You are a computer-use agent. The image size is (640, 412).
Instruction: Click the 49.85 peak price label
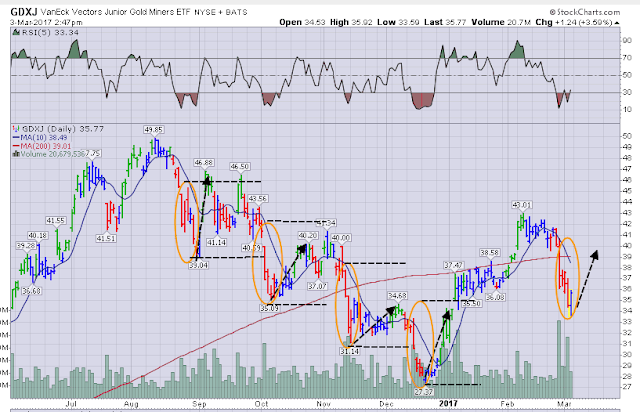coord(153,129)
